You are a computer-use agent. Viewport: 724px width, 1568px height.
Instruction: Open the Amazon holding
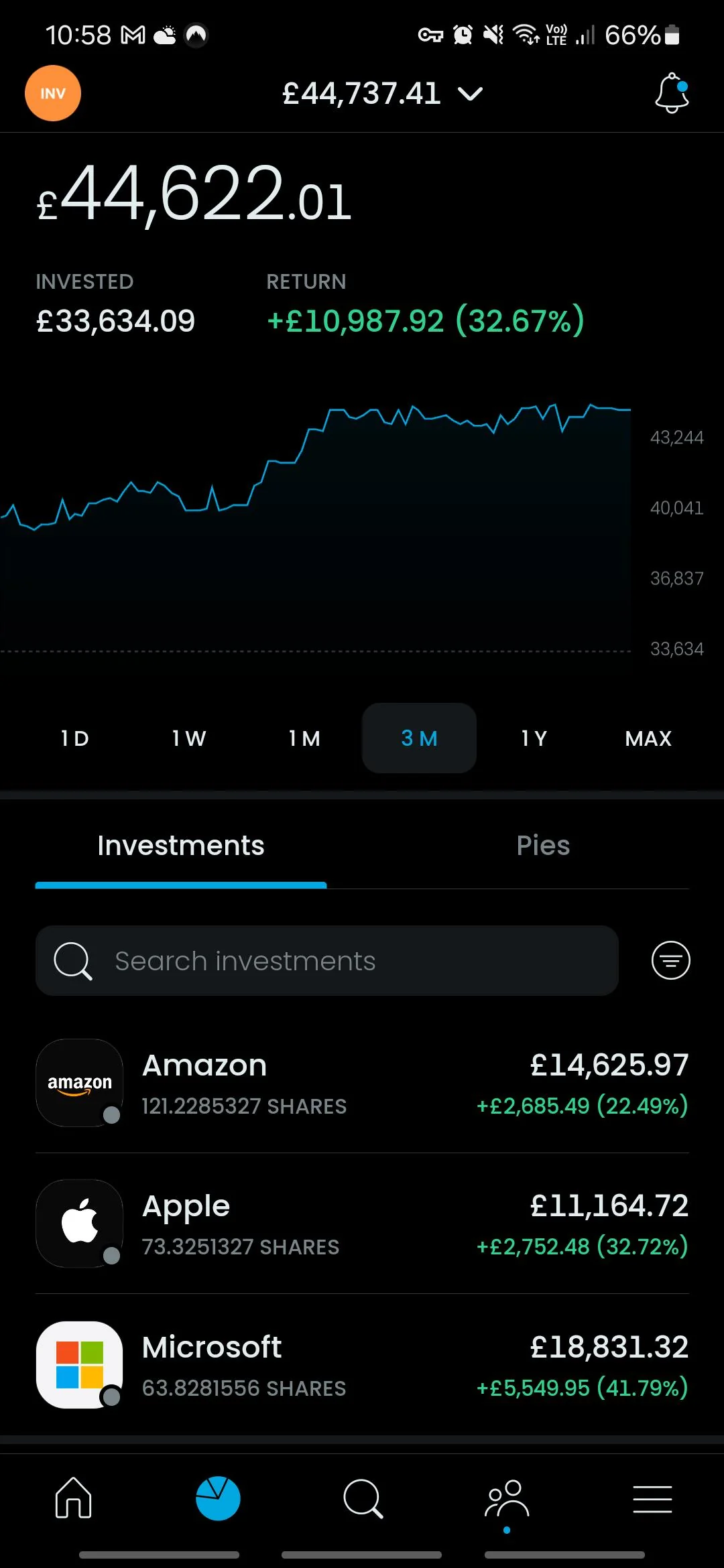tap(362, 1083)
